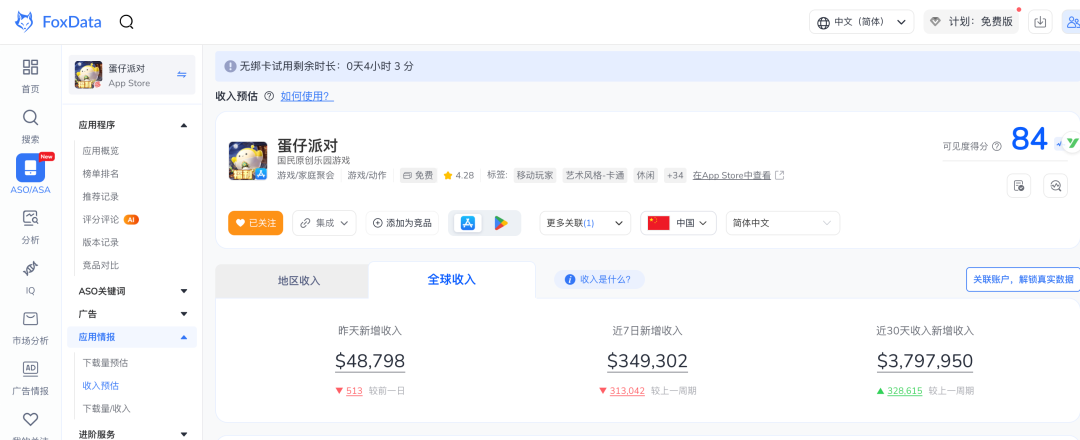Click the heart favorites sidebar icon
1080x440 pixels.
tap(30, 419)
